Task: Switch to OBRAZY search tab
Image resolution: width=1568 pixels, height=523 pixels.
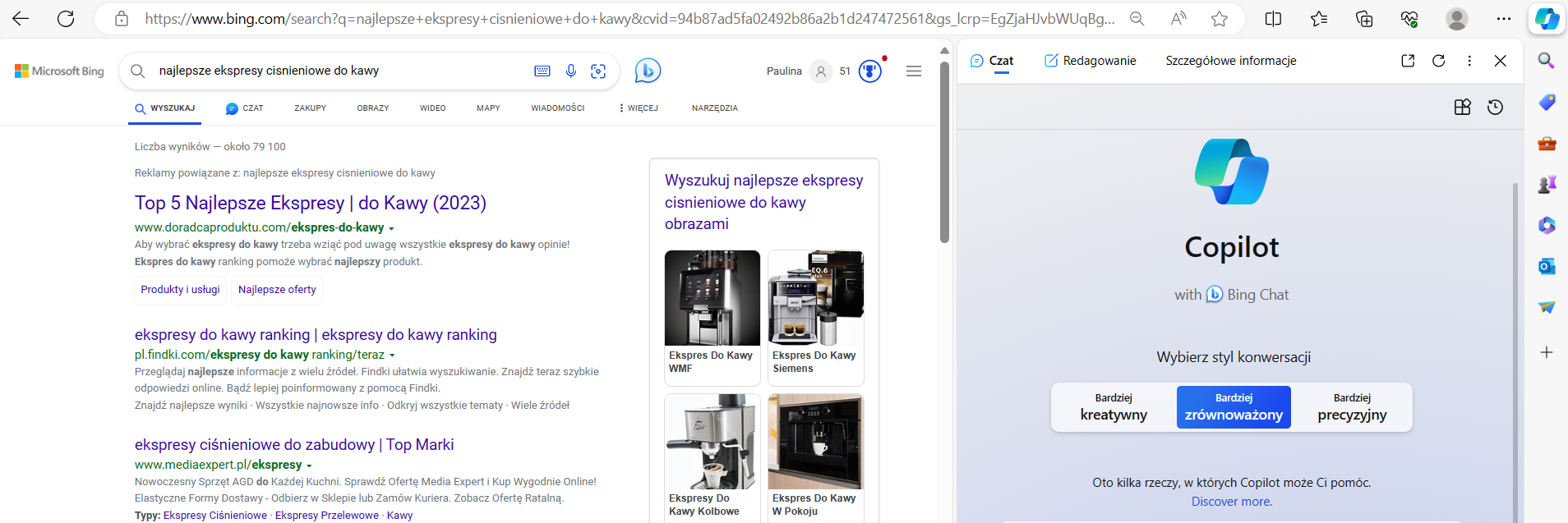Action: (x=373, y=108)
